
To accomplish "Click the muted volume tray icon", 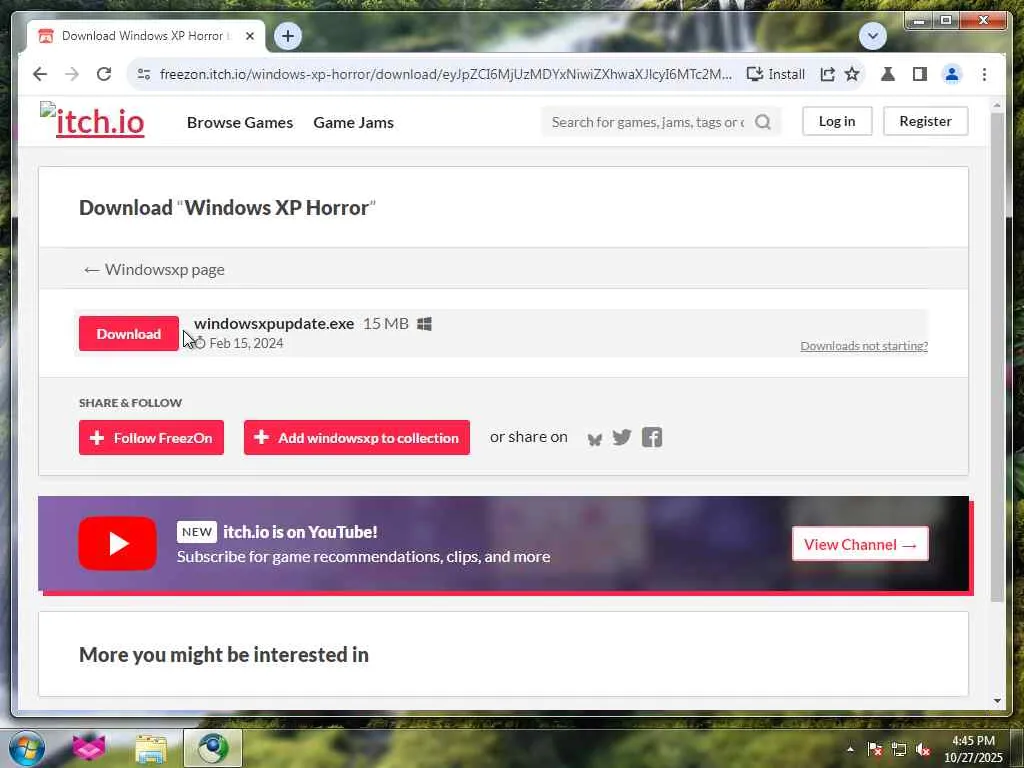I will 923,749.
